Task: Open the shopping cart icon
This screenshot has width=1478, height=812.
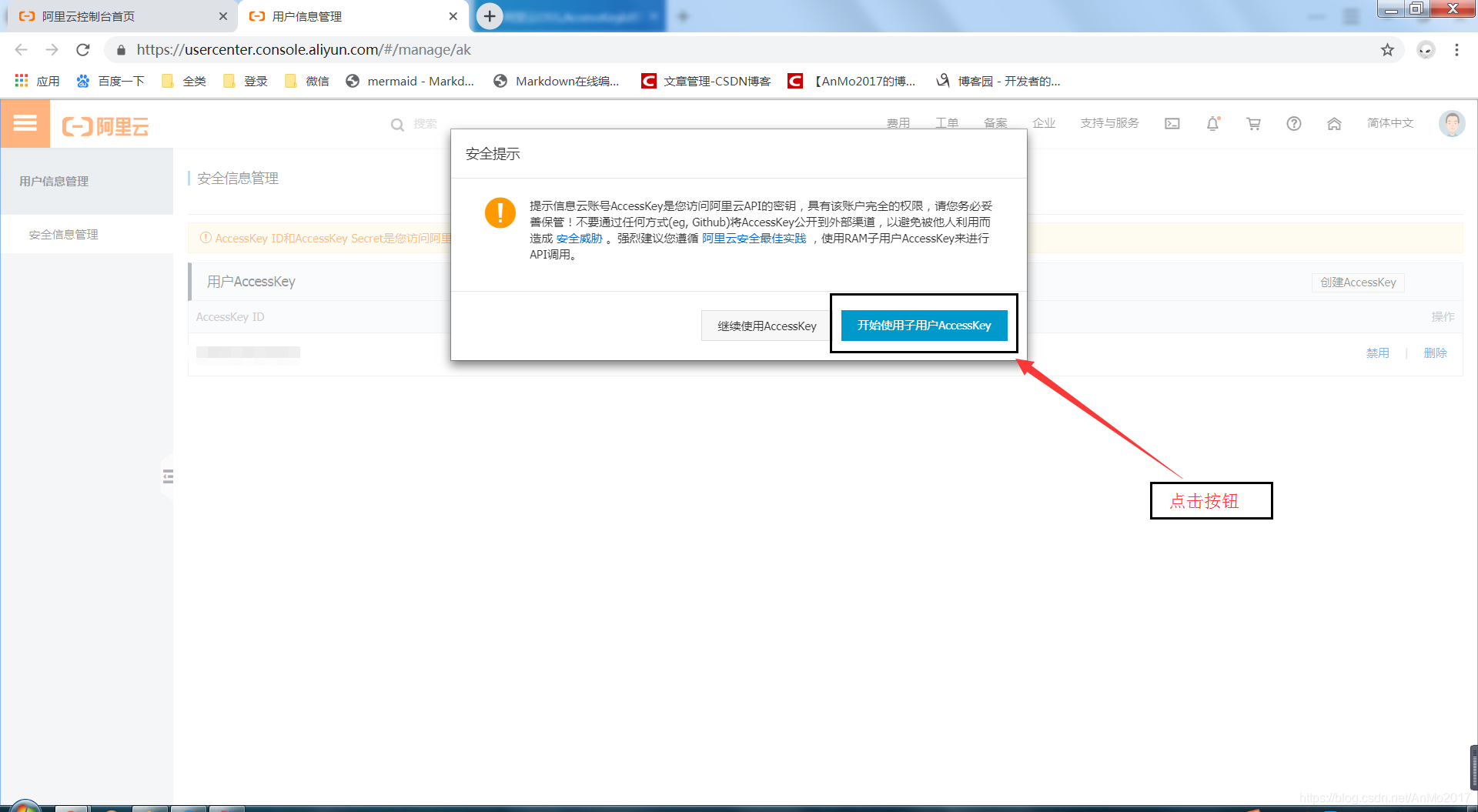Action: tap(1253, 123)
